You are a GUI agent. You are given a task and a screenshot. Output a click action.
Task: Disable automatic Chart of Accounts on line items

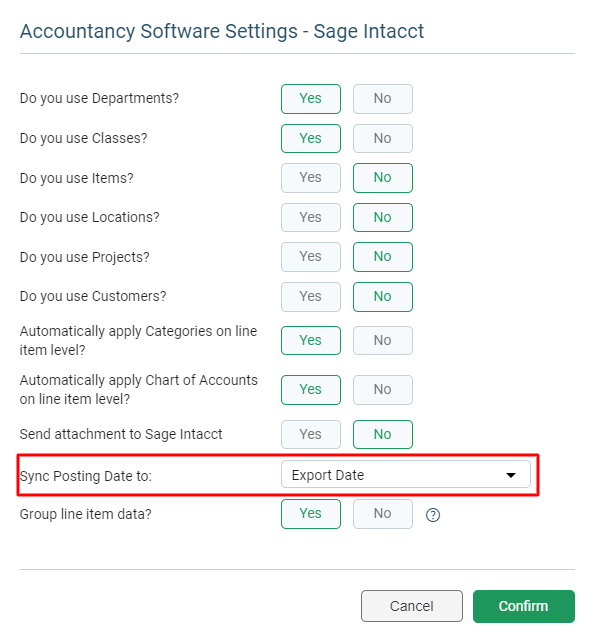point(383,390)
